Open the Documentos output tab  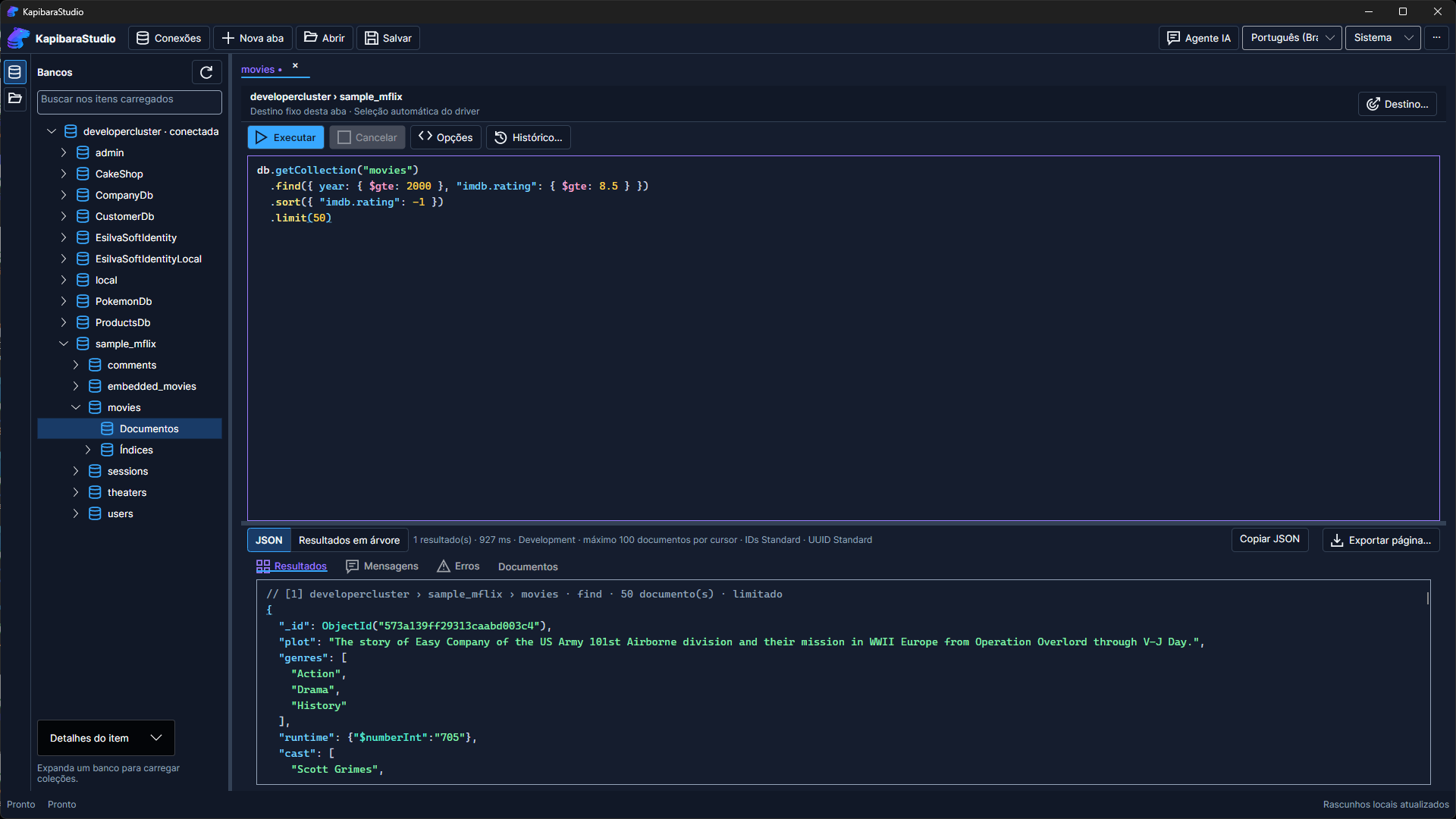tap(528, 566)
